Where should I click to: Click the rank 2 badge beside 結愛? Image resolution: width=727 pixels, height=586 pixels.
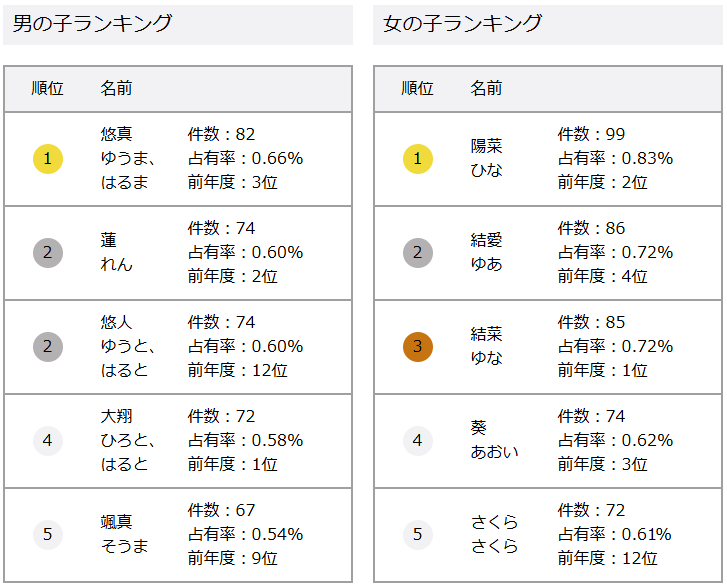coord(418,252)
